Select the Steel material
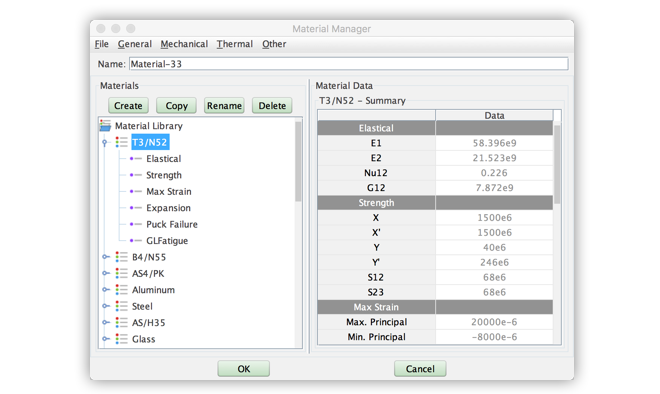Image resolution: width=660 pixels, height=394 pixels. (142, 306)
